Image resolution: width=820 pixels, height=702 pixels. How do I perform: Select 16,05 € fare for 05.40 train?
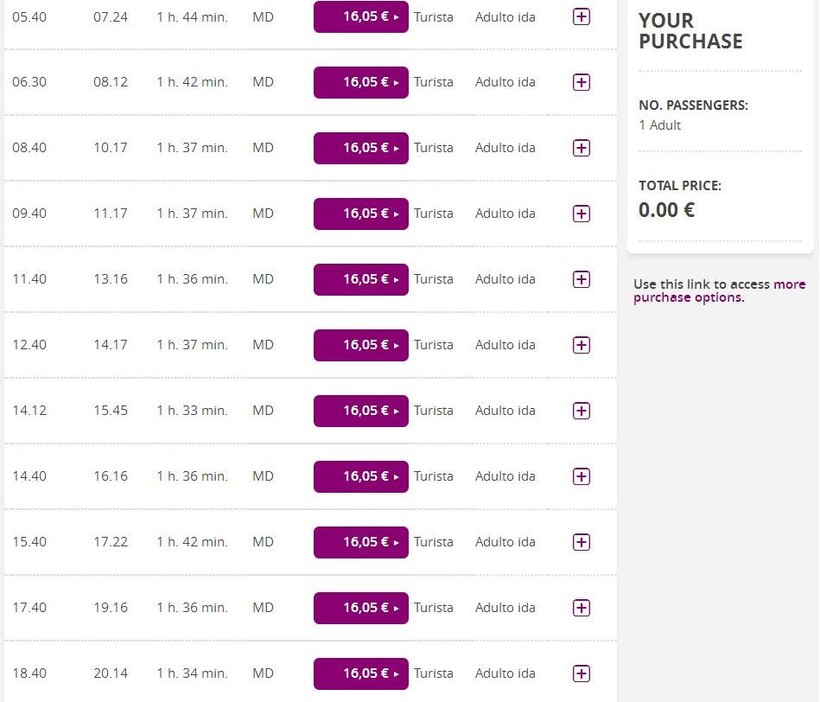(x=361, y=17)
